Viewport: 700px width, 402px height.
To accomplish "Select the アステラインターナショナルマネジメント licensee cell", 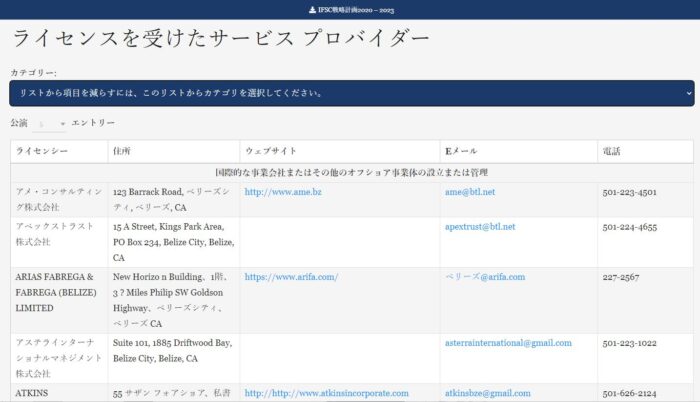I will [59, 358].
